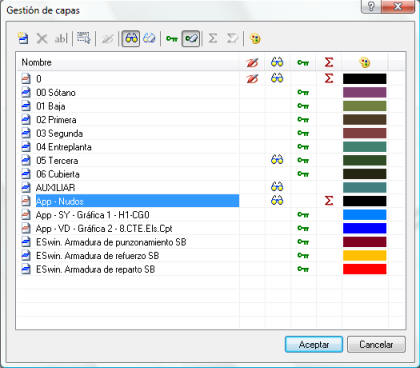Toggle lock key on 02 Primera
This screenshot has height=368, width=420.
click(303, 120)
